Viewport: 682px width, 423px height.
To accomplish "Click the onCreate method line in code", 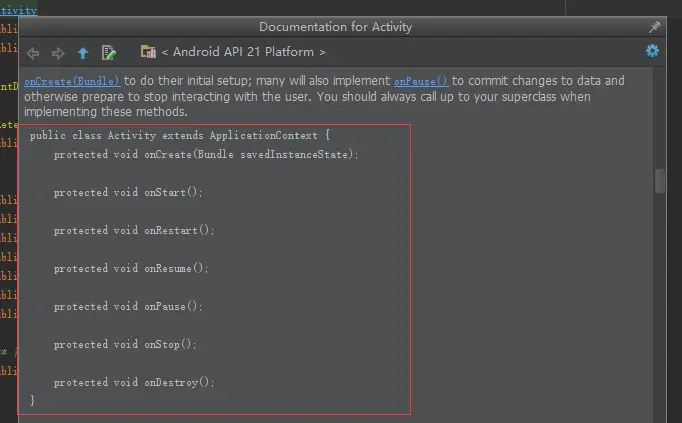I will pyautogui.click(x=206, y=154).
